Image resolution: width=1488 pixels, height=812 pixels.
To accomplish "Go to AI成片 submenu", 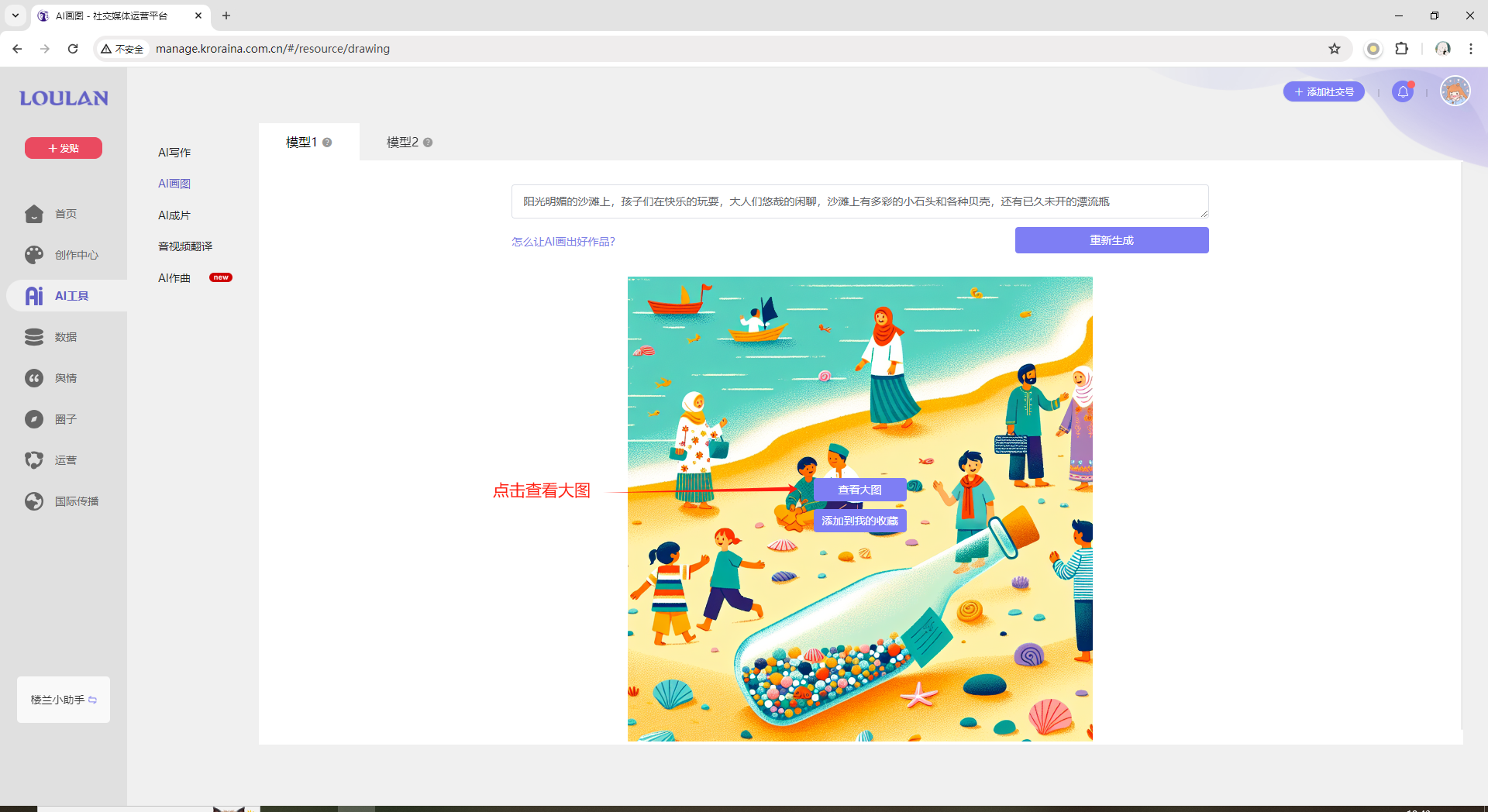I will click(174, 215).
